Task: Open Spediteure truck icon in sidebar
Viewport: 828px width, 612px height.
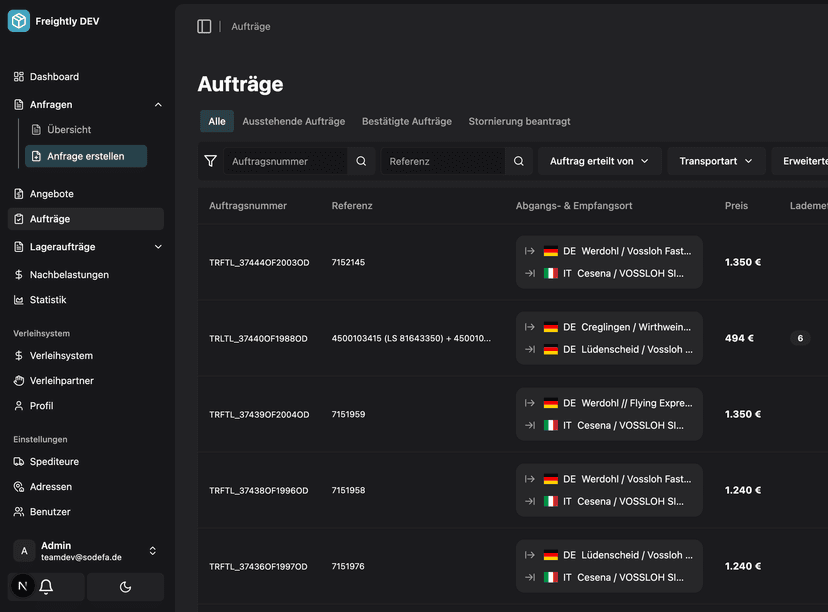Action: pyautogui.click(x=19, y=462)
